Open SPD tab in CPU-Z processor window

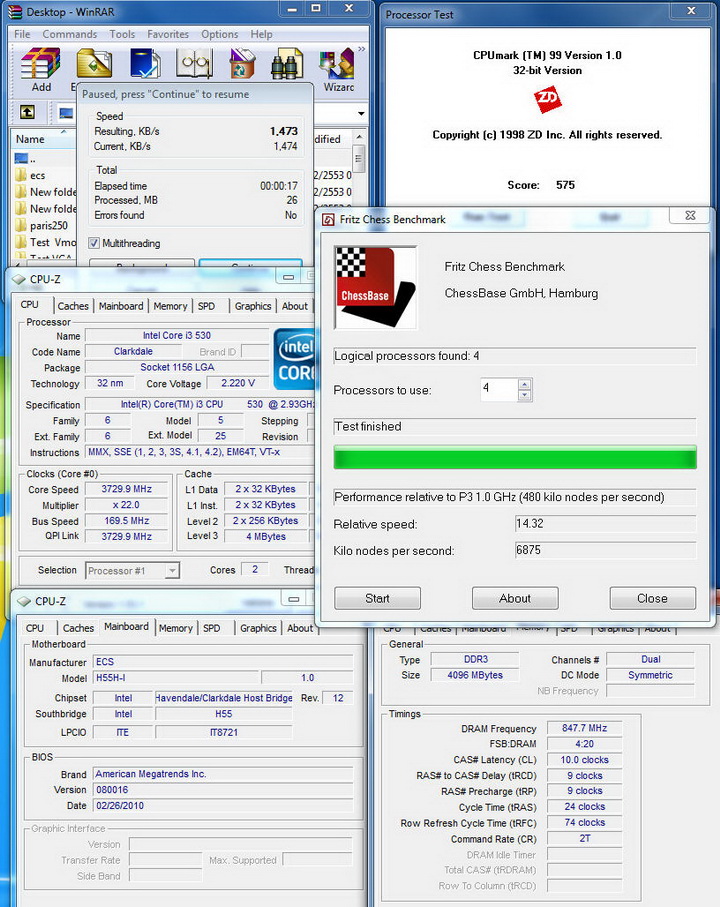tap(206, 306)
